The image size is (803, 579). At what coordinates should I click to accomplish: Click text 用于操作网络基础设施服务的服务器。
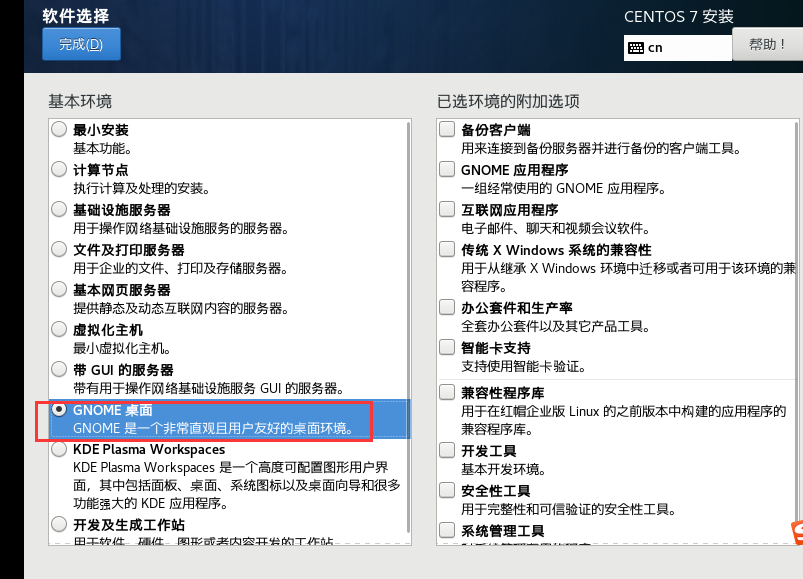pos(181,228)
